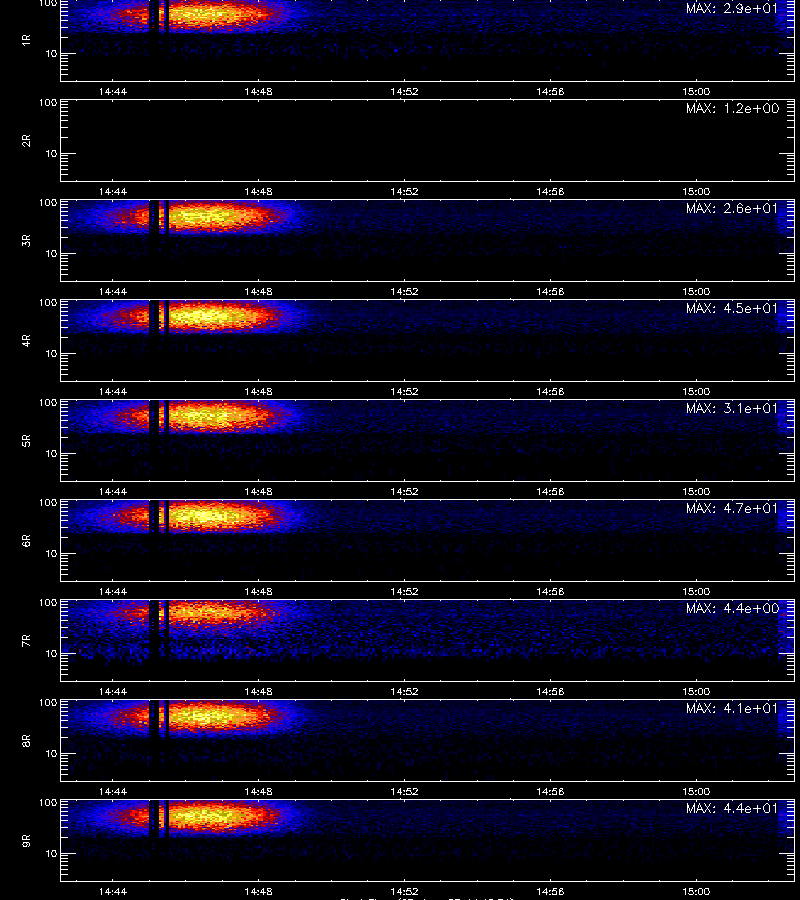The width and height of the screenshot is (800, 900).
Task: Click the 4R panel axis label
Action: tap(26, 340)
